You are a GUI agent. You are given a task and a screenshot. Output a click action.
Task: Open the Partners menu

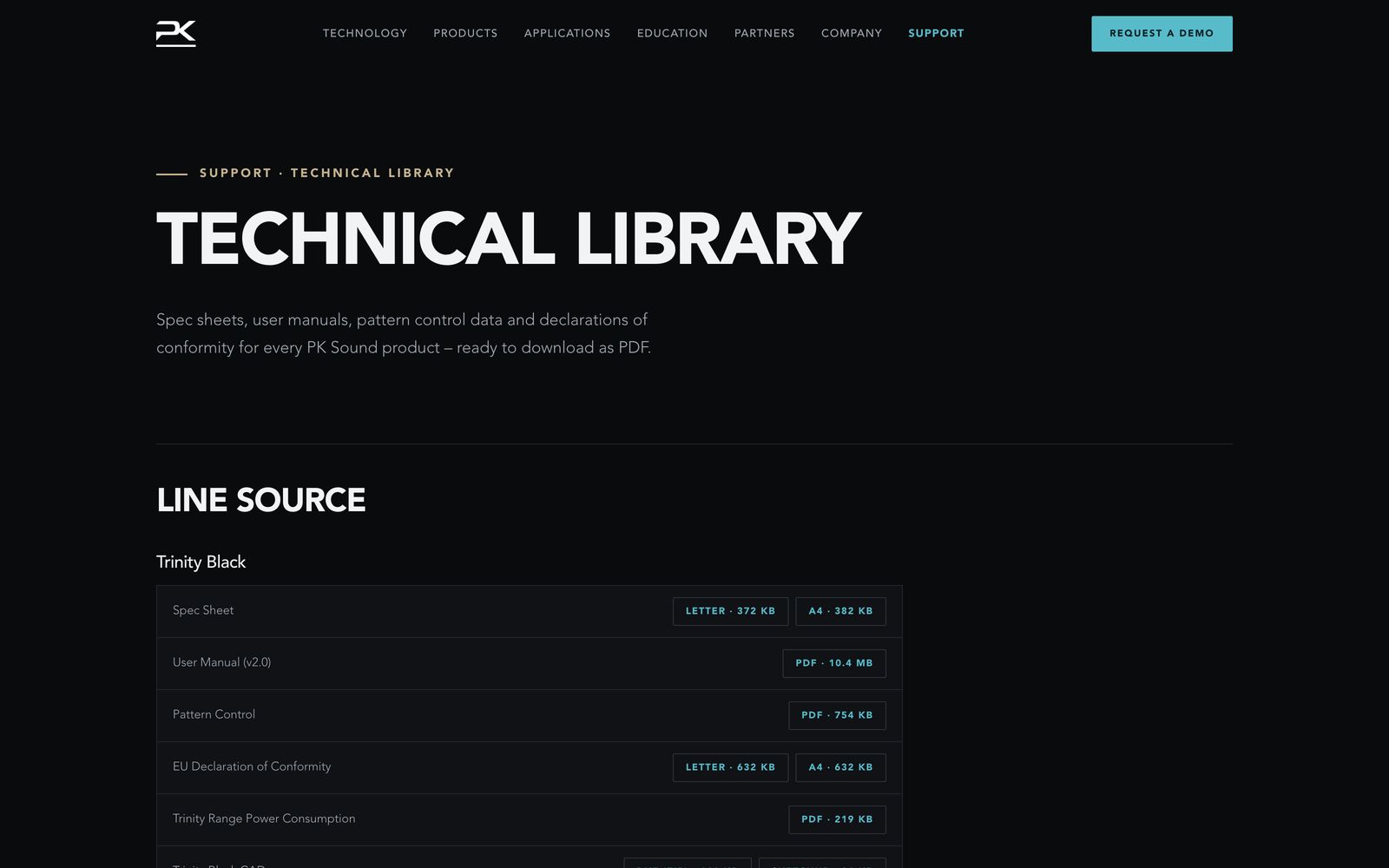coord(764,33)
